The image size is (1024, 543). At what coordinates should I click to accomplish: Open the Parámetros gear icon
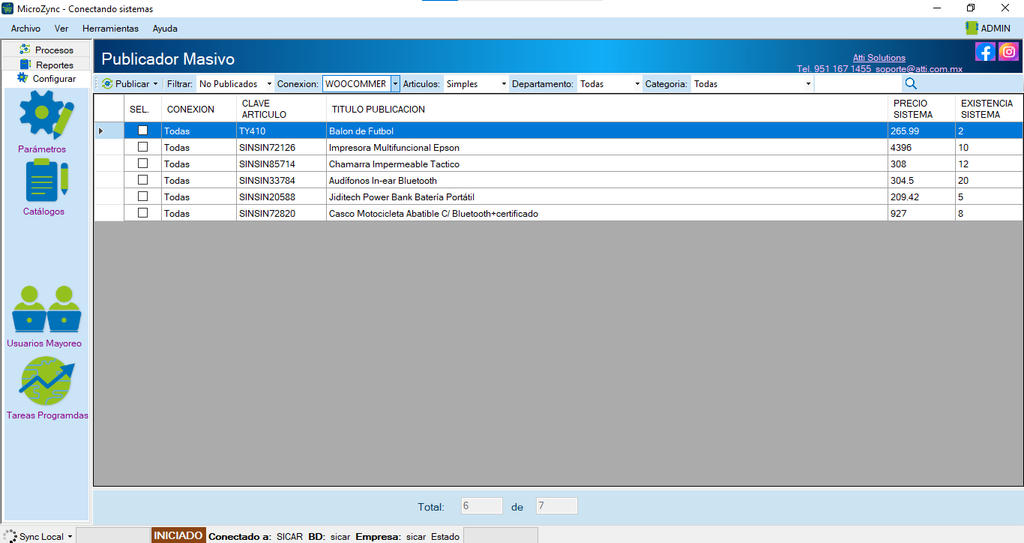[46, 114]
